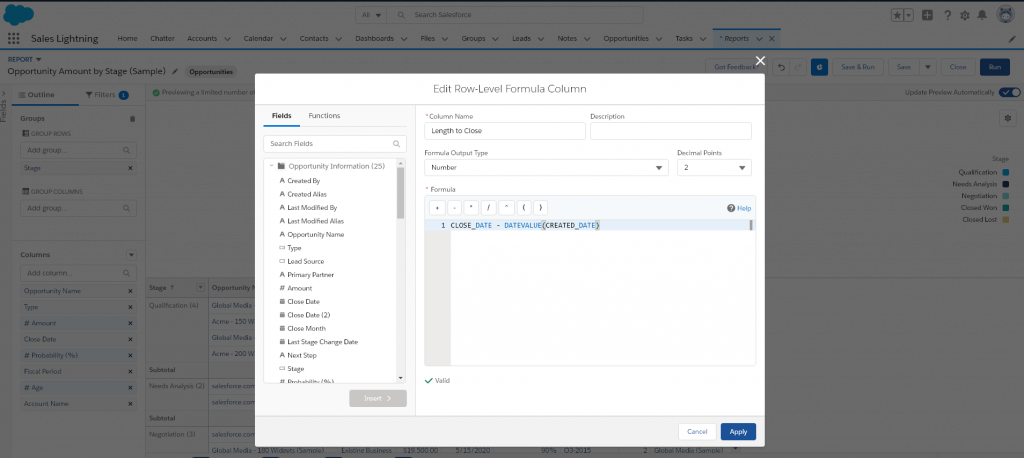The width and height of the screenshot is (1024, 458).
Task: Open the search scope All dropdown
Action: tap(371, 14)
